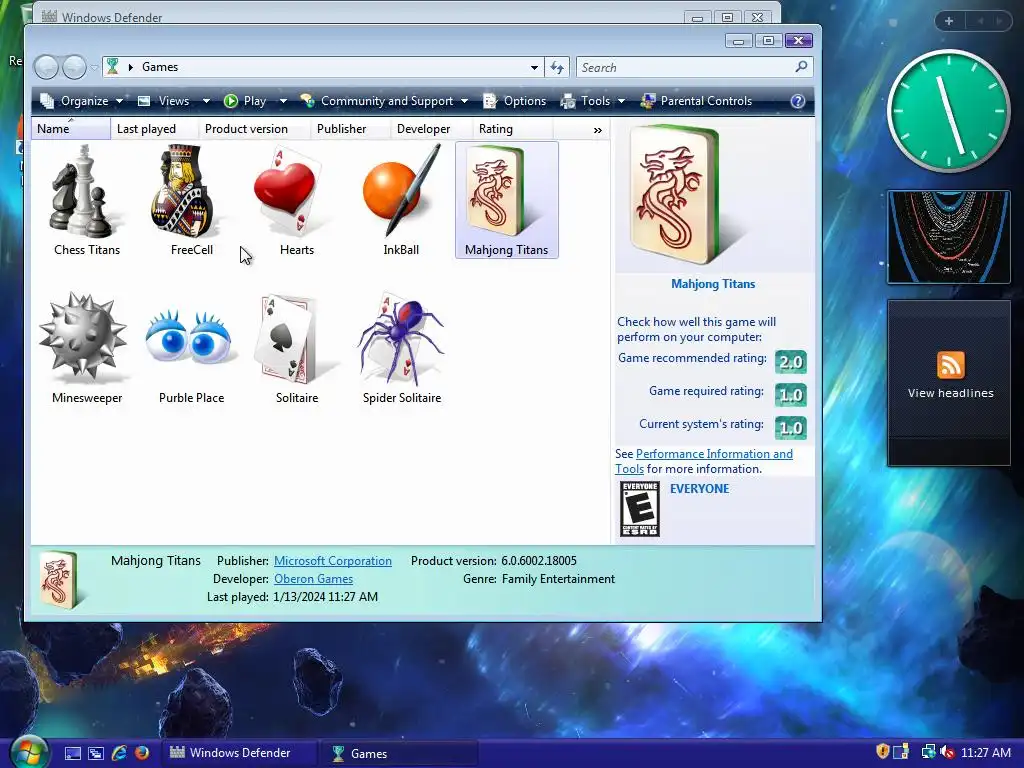Click the 11:27 AM taskbar clock
The height and width of the screenshot is (768, 1024).
[x=985, y=752]
